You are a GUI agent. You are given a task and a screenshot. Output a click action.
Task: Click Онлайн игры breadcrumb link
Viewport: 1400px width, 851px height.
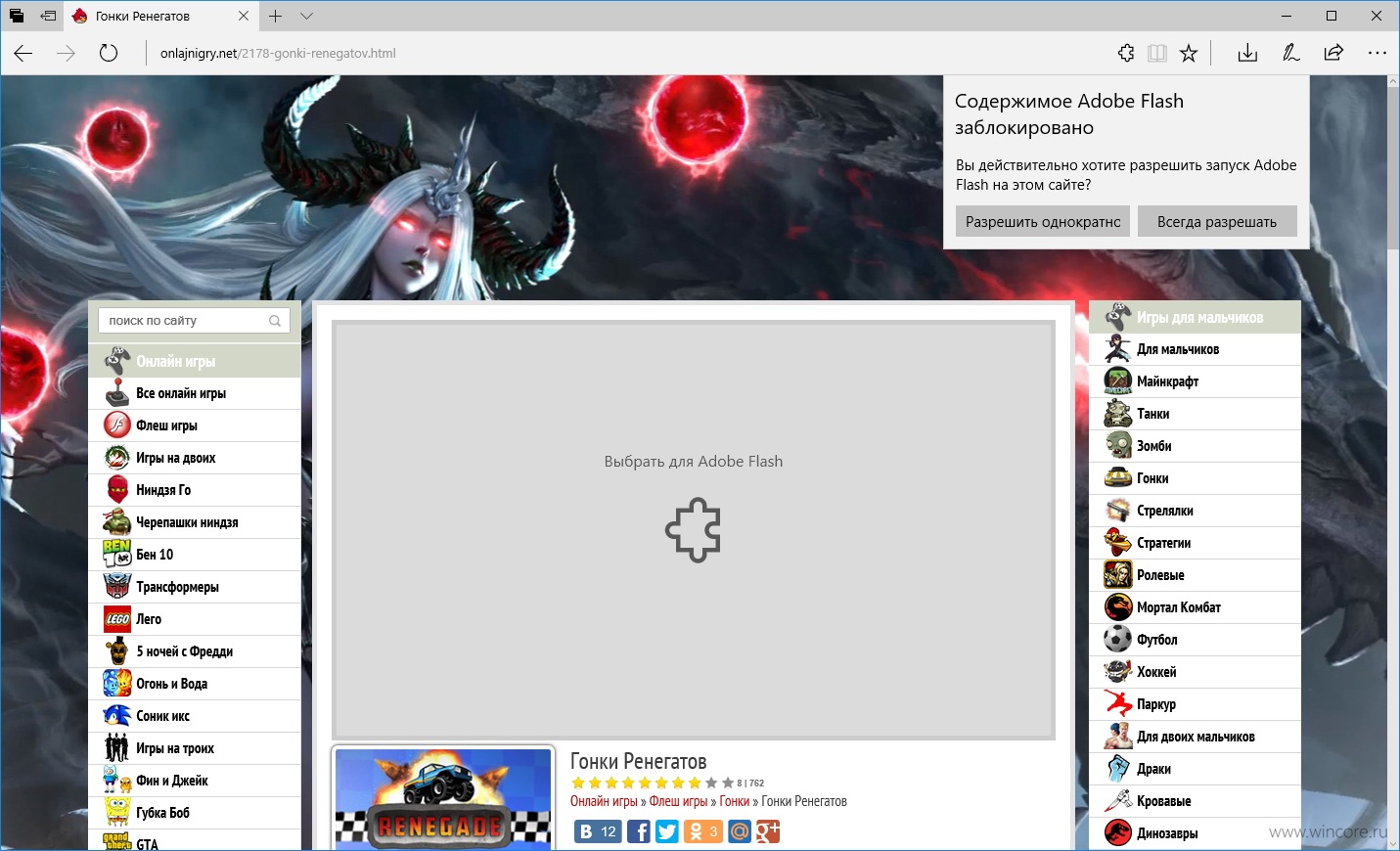604,801
